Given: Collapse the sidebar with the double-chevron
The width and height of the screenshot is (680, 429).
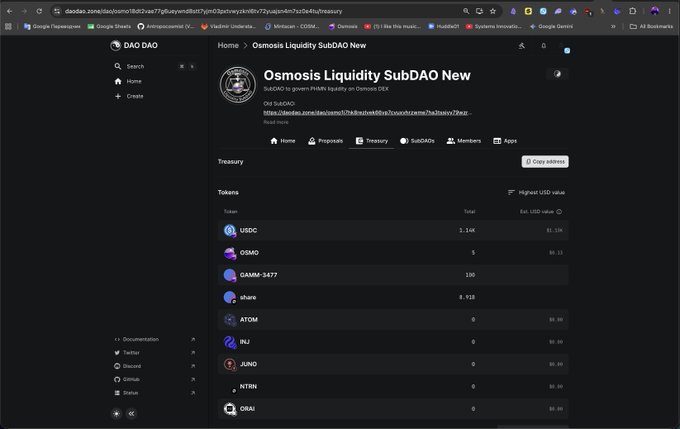Looking at the screenshot, I should 131,413.
